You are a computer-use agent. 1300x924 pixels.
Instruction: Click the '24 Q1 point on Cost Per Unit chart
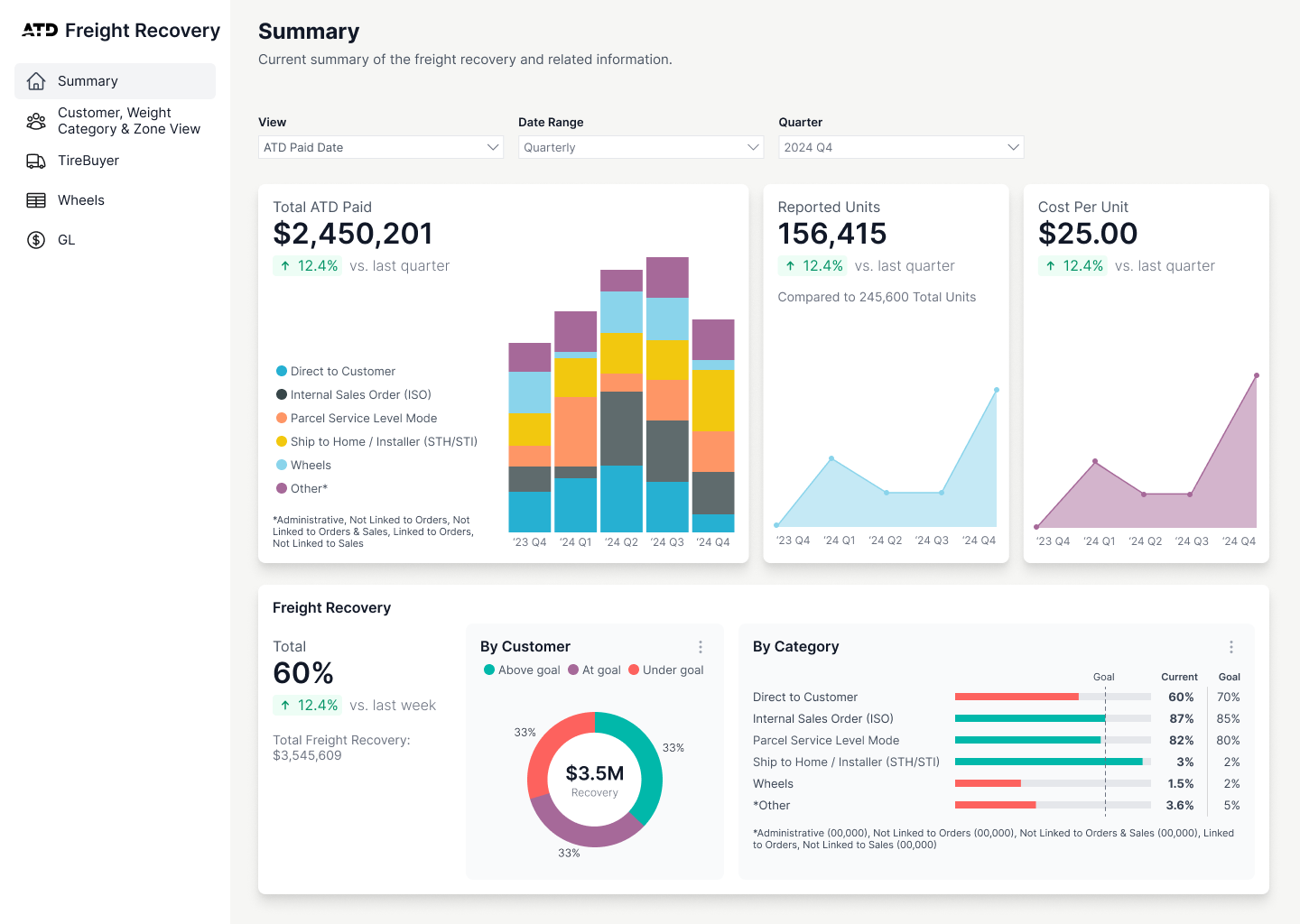[1095, 461]
